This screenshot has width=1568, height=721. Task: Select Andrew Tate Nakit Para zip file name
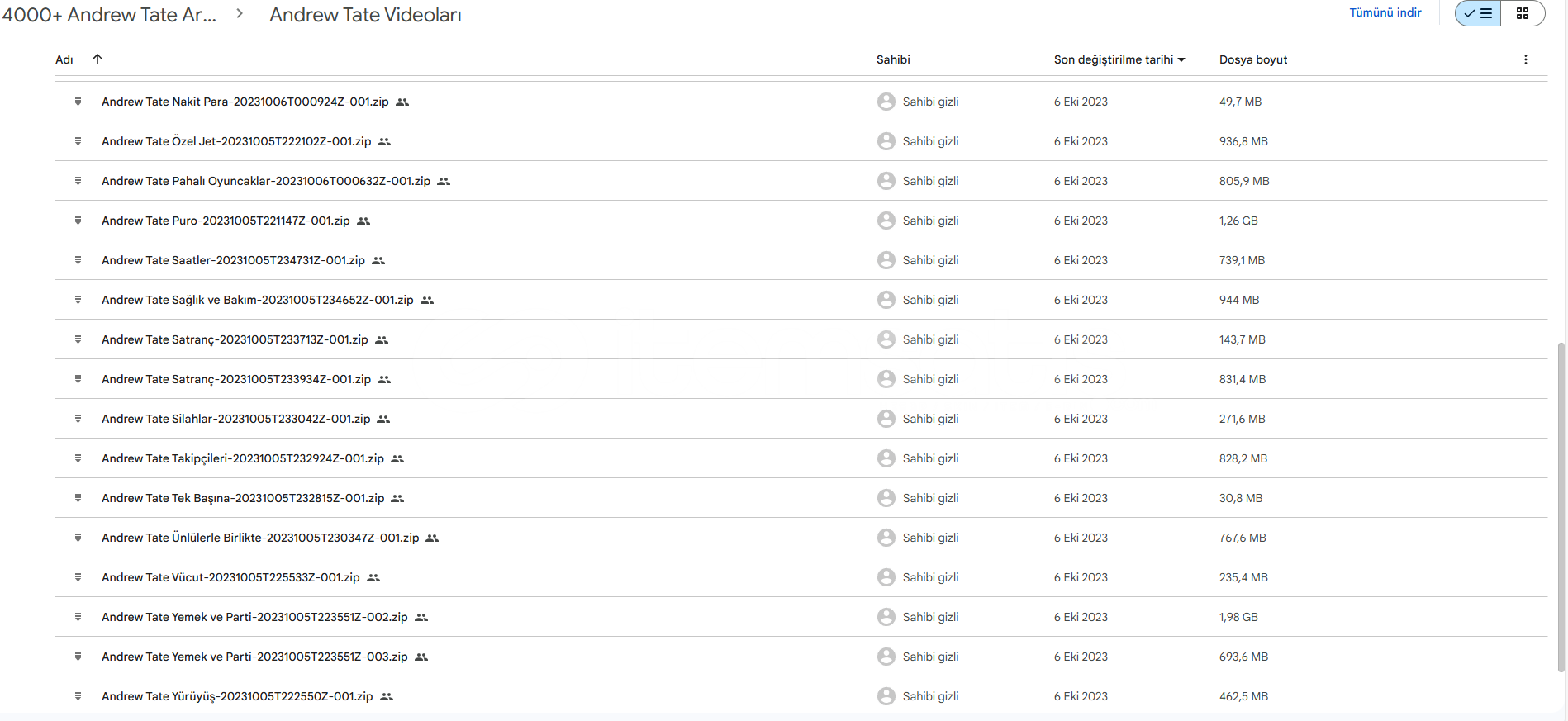(245, 102)
